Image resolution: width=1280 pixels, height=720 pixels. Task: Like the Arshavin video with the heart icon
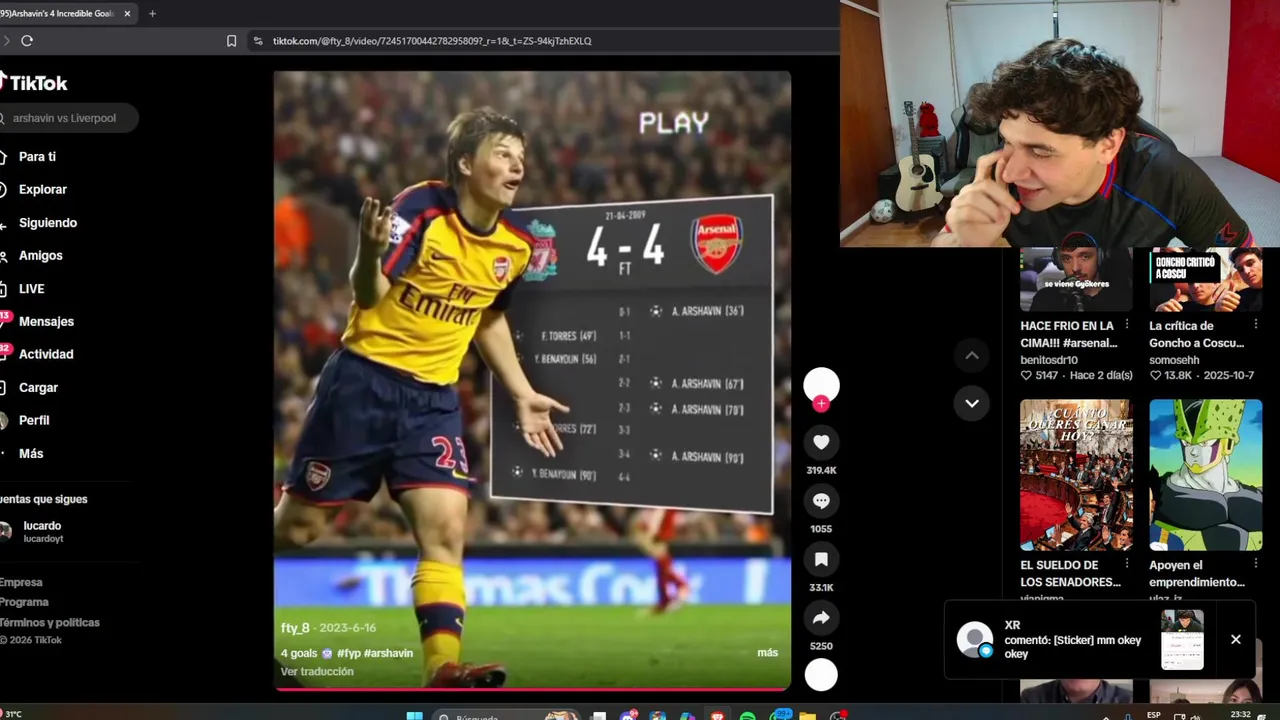point(821,442)
